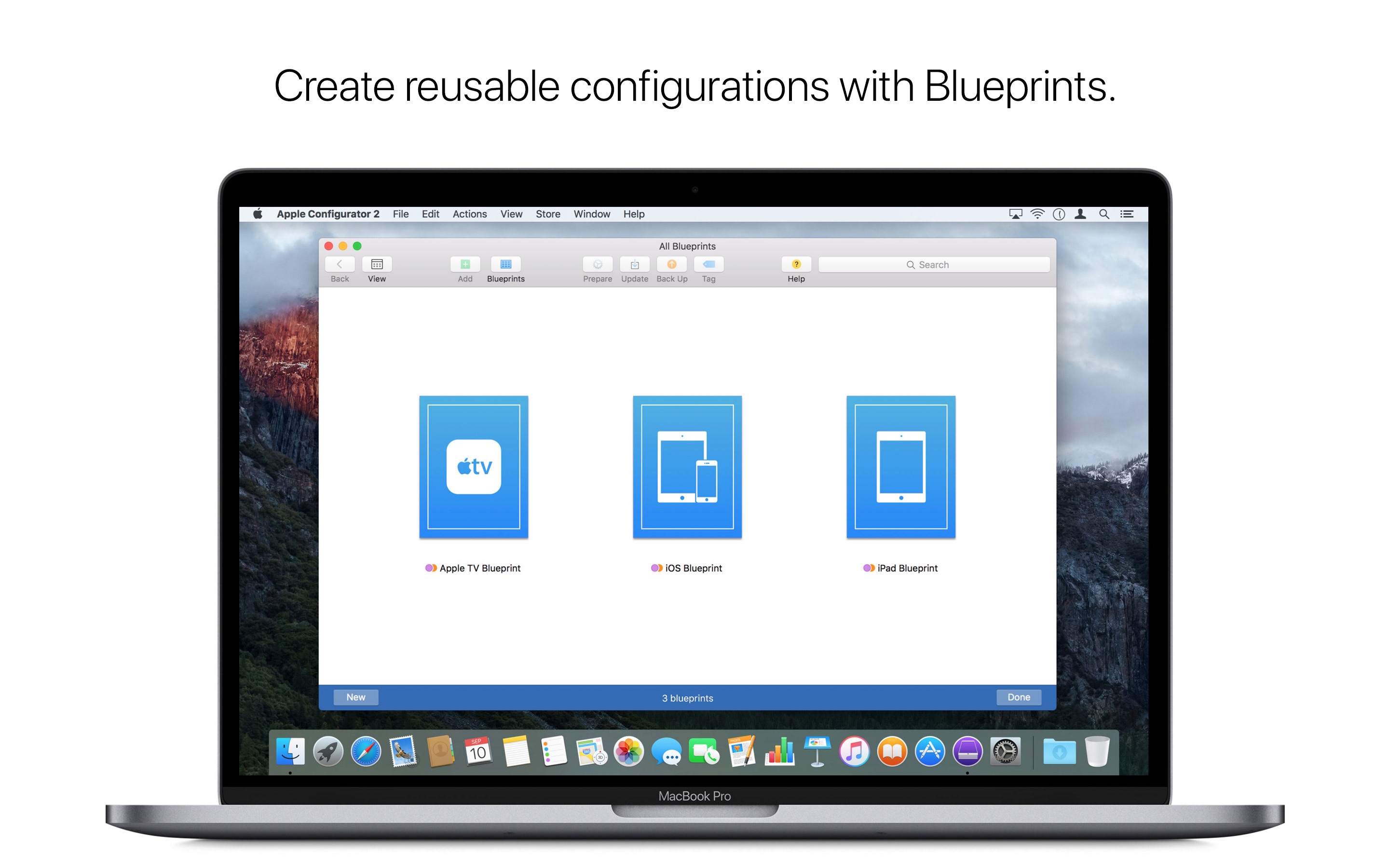Click the Apple TV Blueprint label
The image size is (1389, 868).
click(x=480, y=568)
